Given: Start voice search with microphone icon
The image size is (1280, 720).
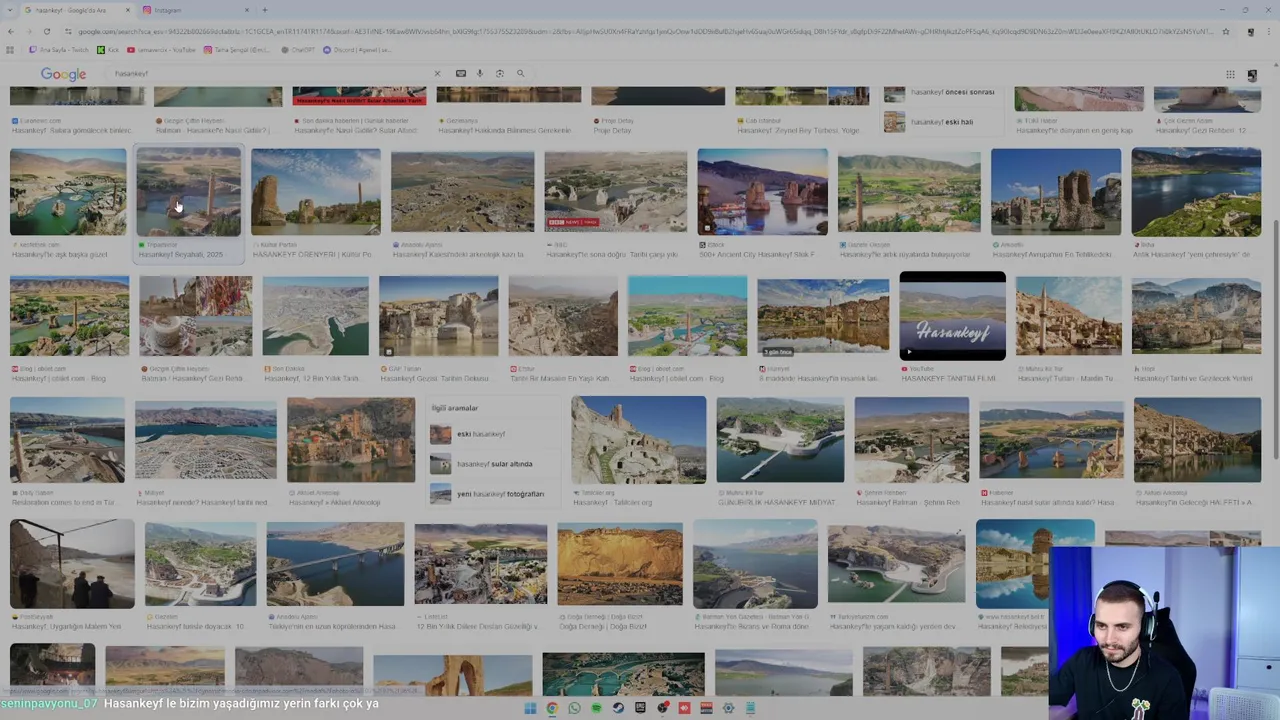Looking at the screenshot, I should pyautogui.click(x=480, y=73).
